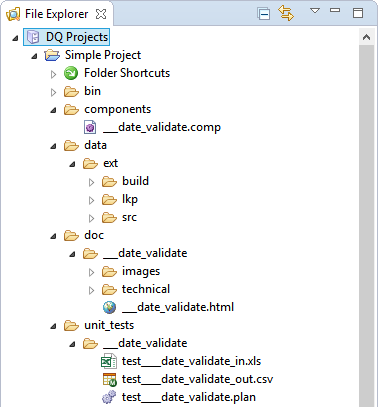The height and width of the screenshot is (407, 378).
Task: Click the technical folder icon
Action: tap(109, 289)
